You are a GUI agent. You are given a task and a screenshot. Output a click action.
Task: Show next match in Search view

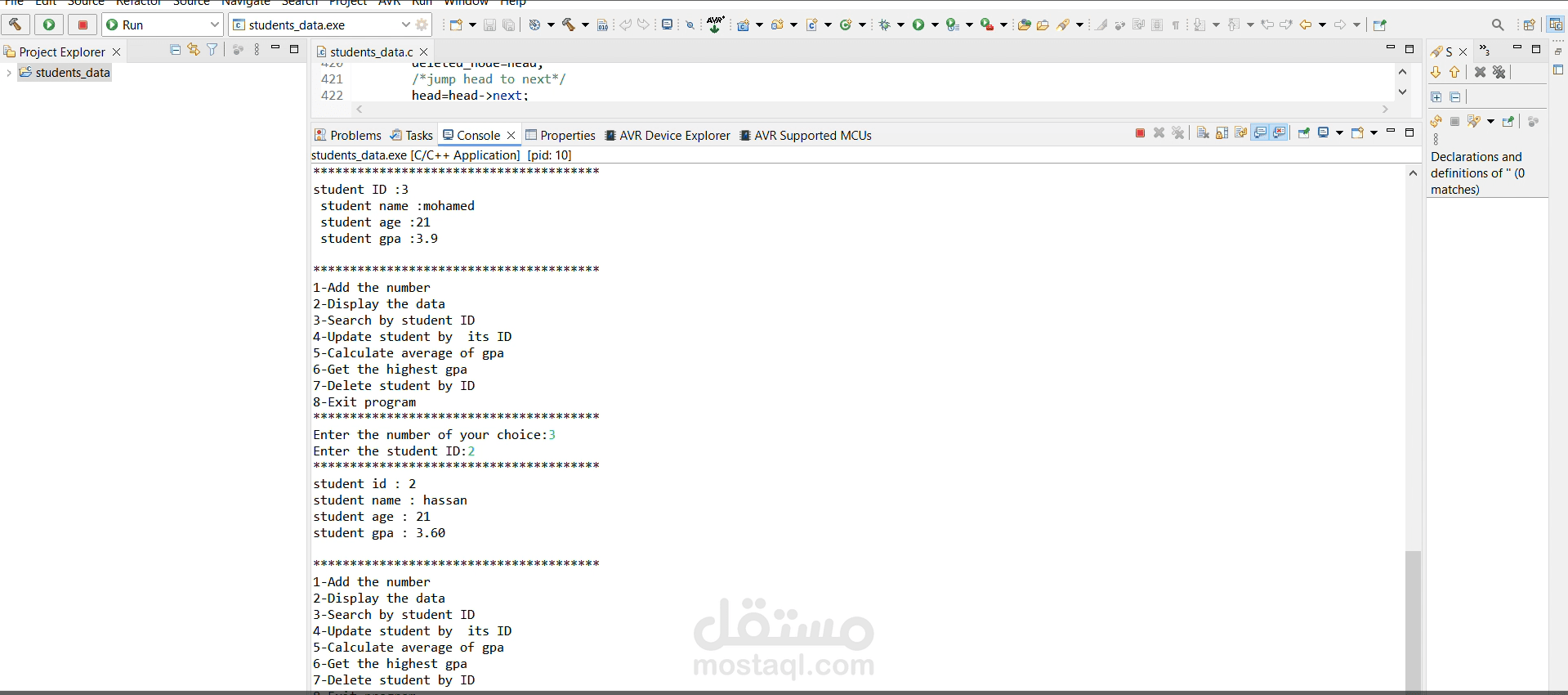point(1436,72)
